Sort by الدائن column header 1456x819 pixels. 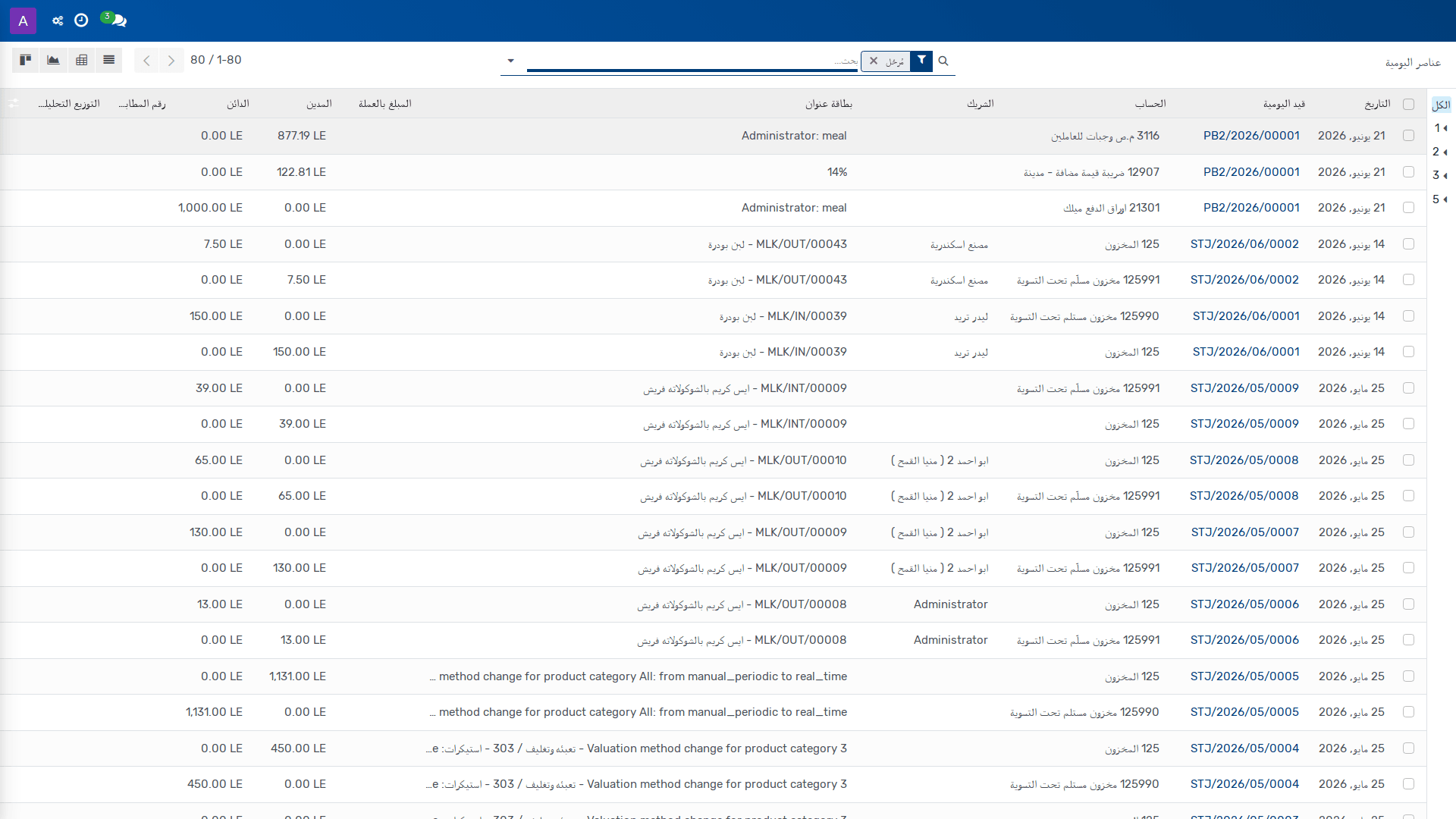[x=238, y=104]
